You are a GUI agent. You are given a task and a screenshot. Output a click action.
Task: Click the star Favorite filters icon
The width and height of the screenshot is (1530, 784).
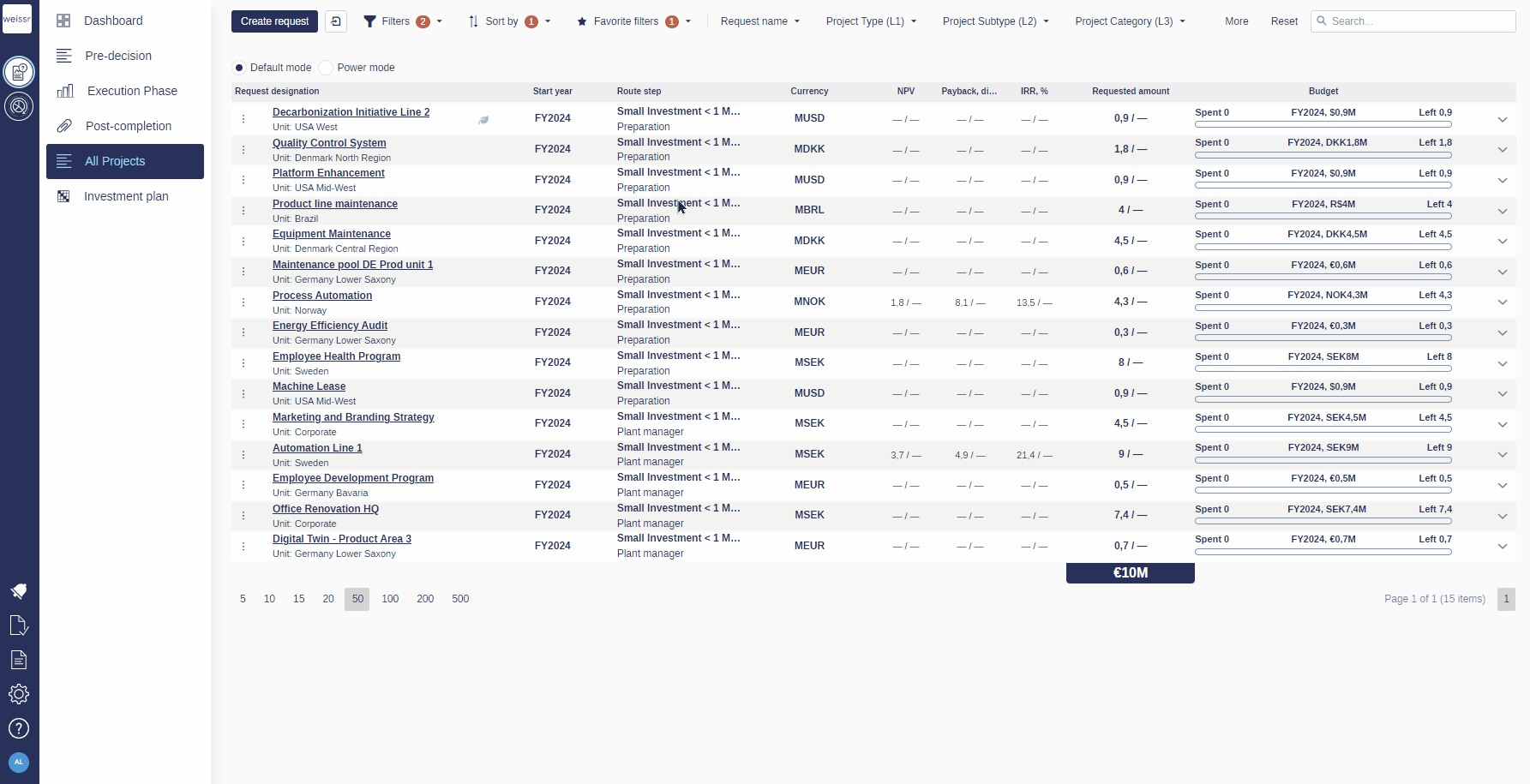click(x=582, y=21)
